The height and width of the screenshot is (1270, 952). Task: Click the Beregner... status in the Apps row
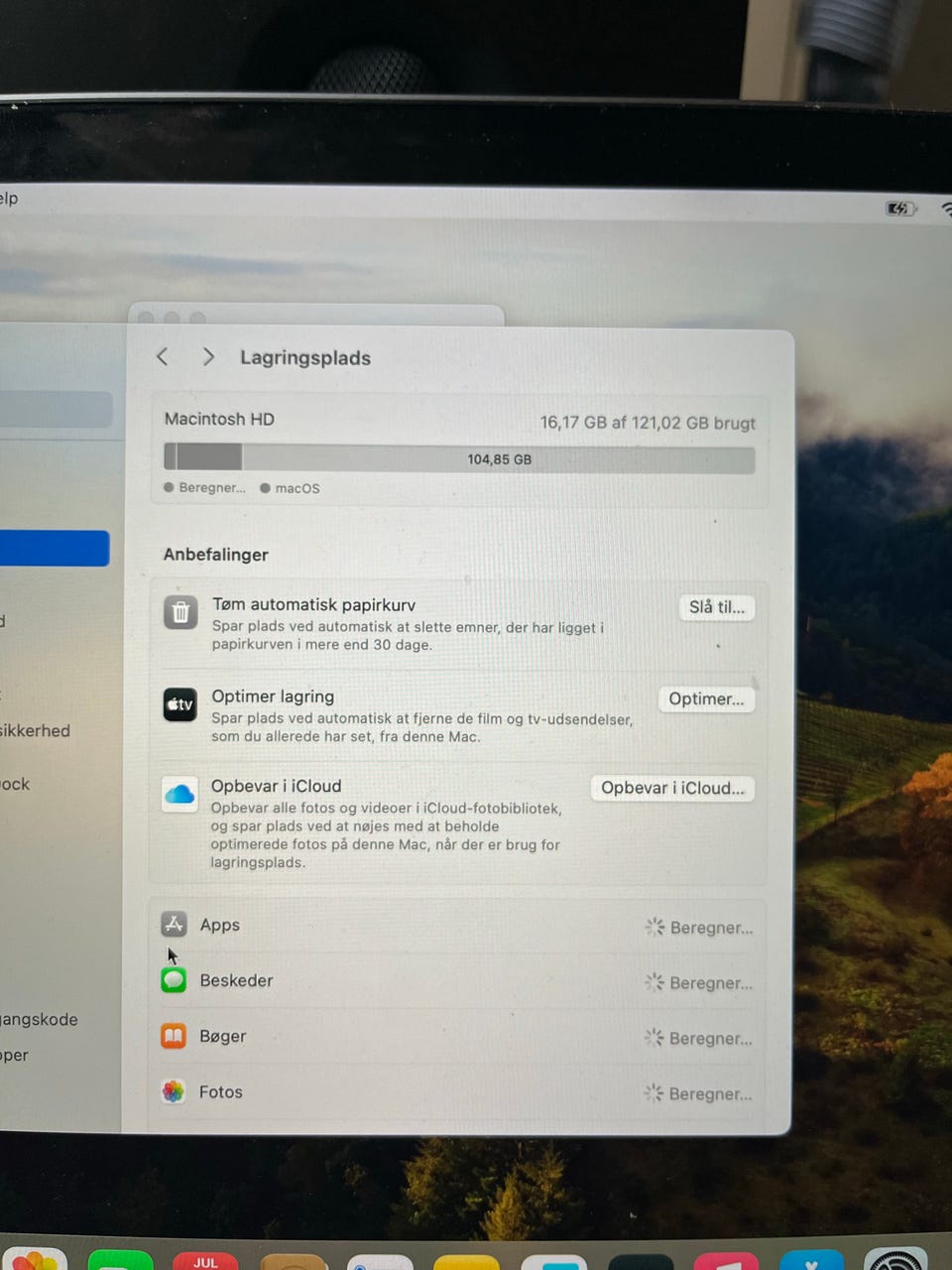(x=711, y=928)
